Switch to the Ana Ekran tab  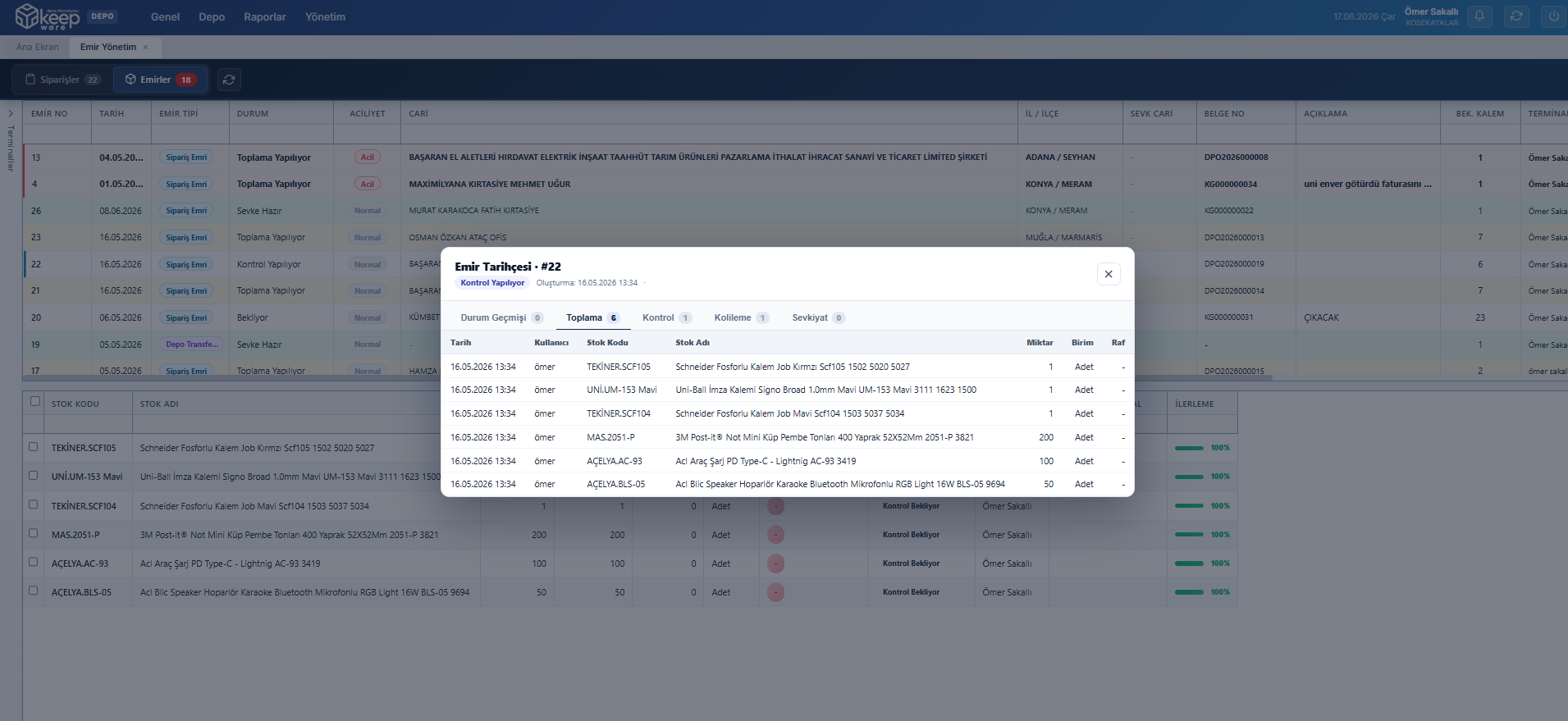coord(38,48)
